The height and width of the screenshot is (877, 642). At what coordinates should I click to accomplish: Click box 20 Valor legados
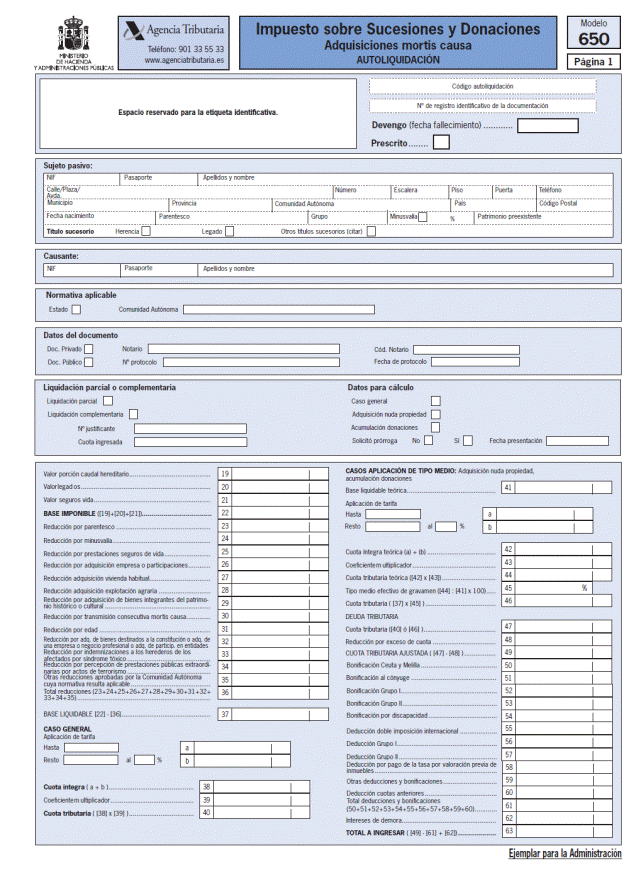click(x=273, y=487)
